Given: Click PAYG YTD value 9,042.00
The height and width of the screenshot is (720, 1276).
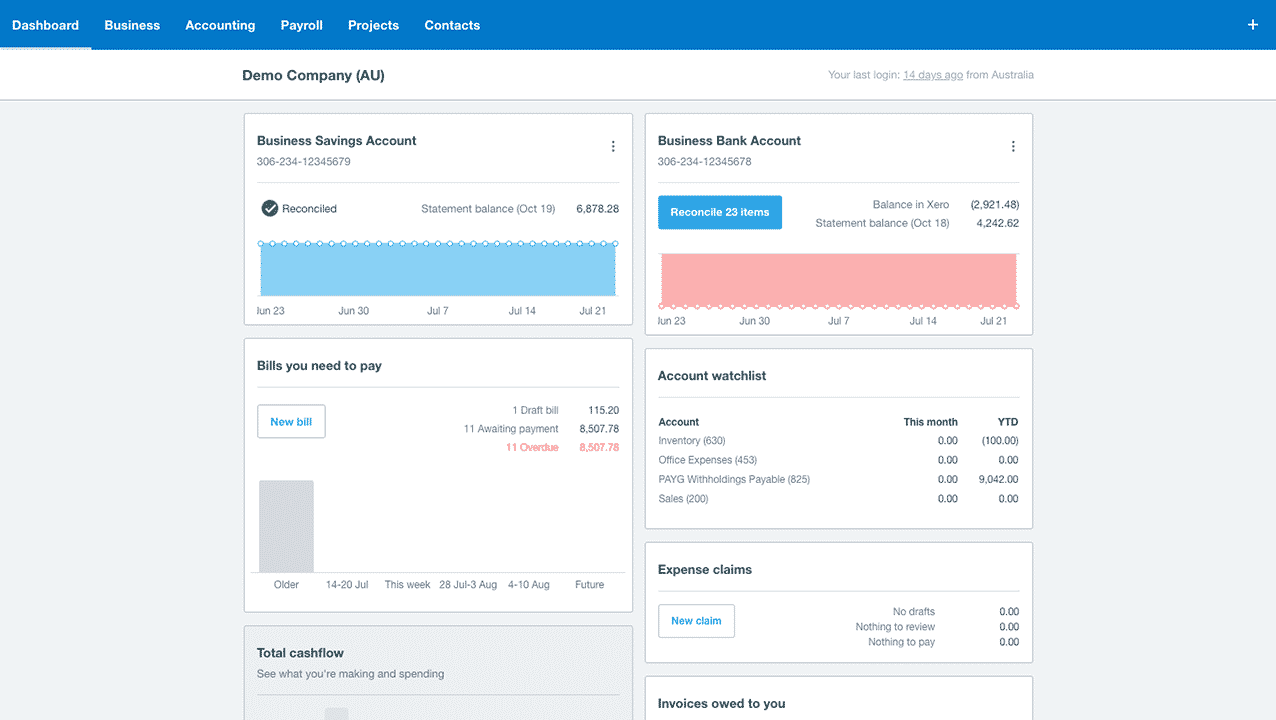Looking at the screenshot, I should [998, 479].
